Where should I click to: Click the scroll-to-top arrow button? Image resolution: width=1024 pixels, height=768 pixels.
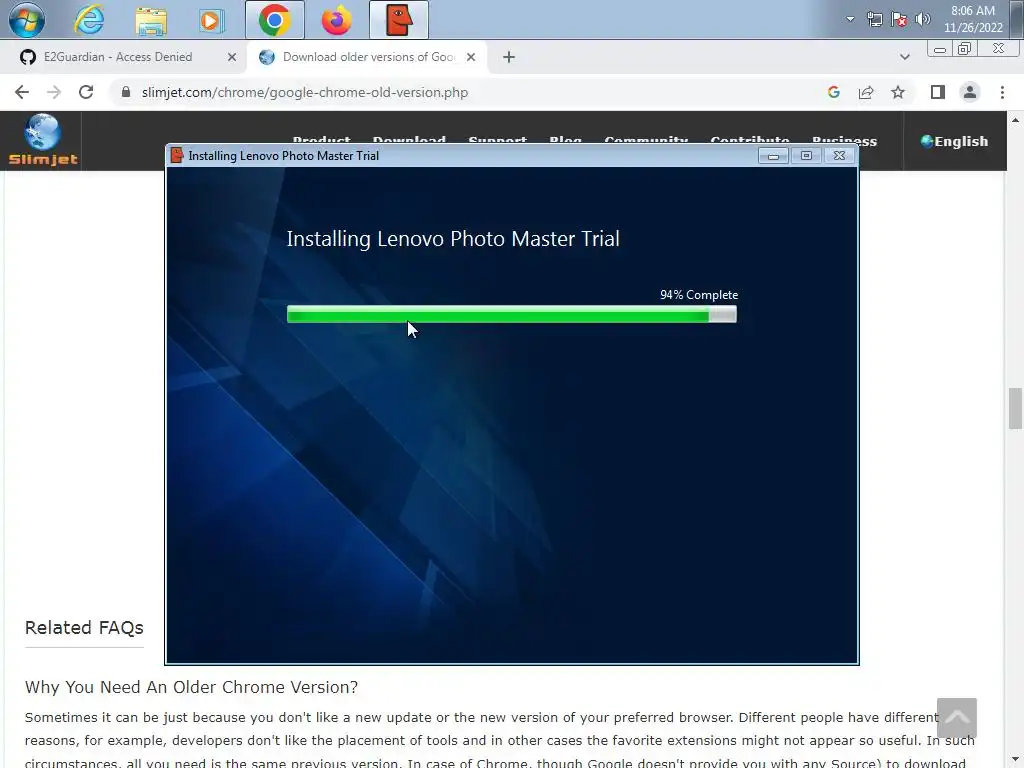[x=957, y=718]
